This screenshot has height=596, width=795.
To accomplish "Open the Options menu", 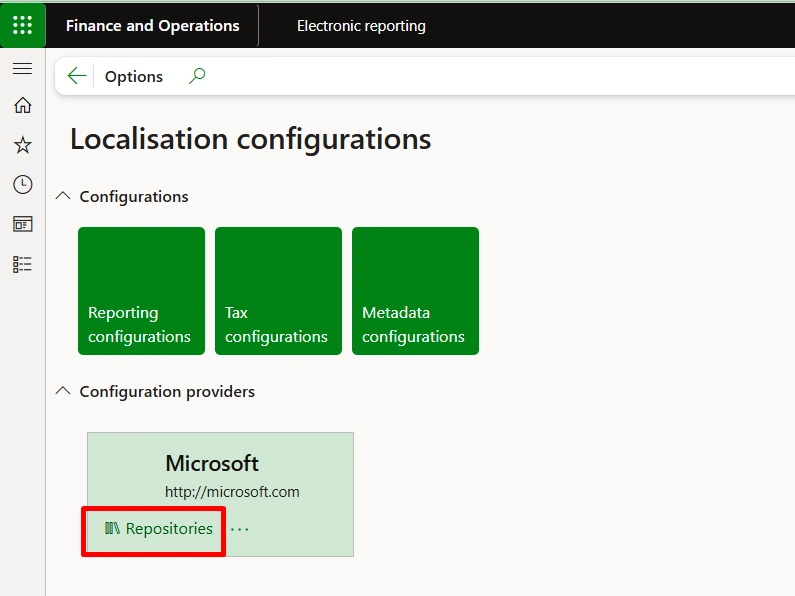I will (x=134, y=77).
